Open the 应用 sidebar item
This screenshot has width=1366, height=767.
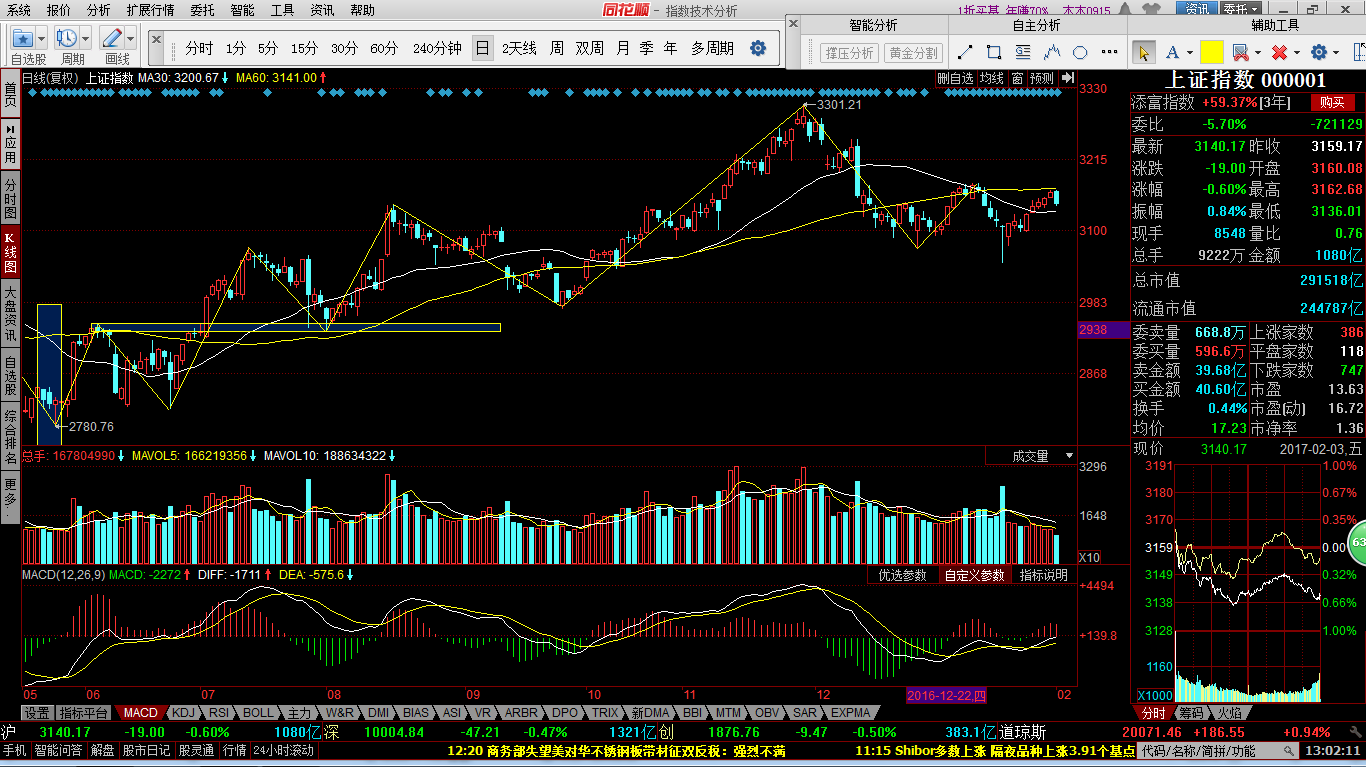10,144
